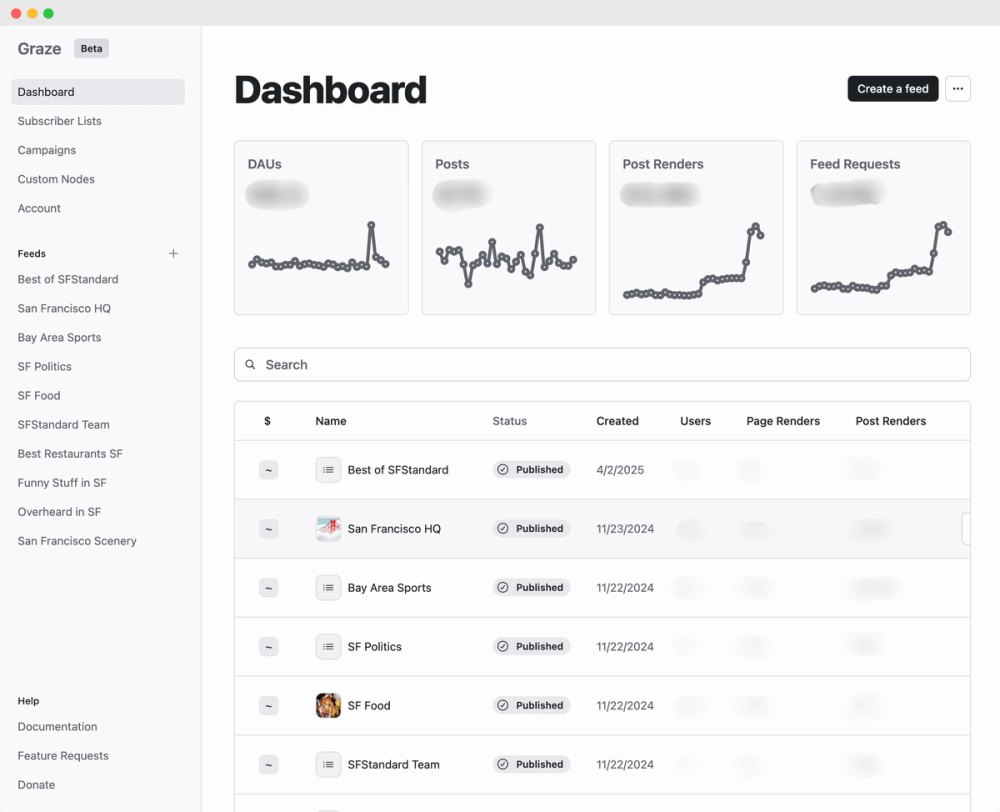The width and height of the screenshot is (1000, 812).
Task: Click the Published check icon for SF Food
Action: pyautogui.click(x=503, y=705)
